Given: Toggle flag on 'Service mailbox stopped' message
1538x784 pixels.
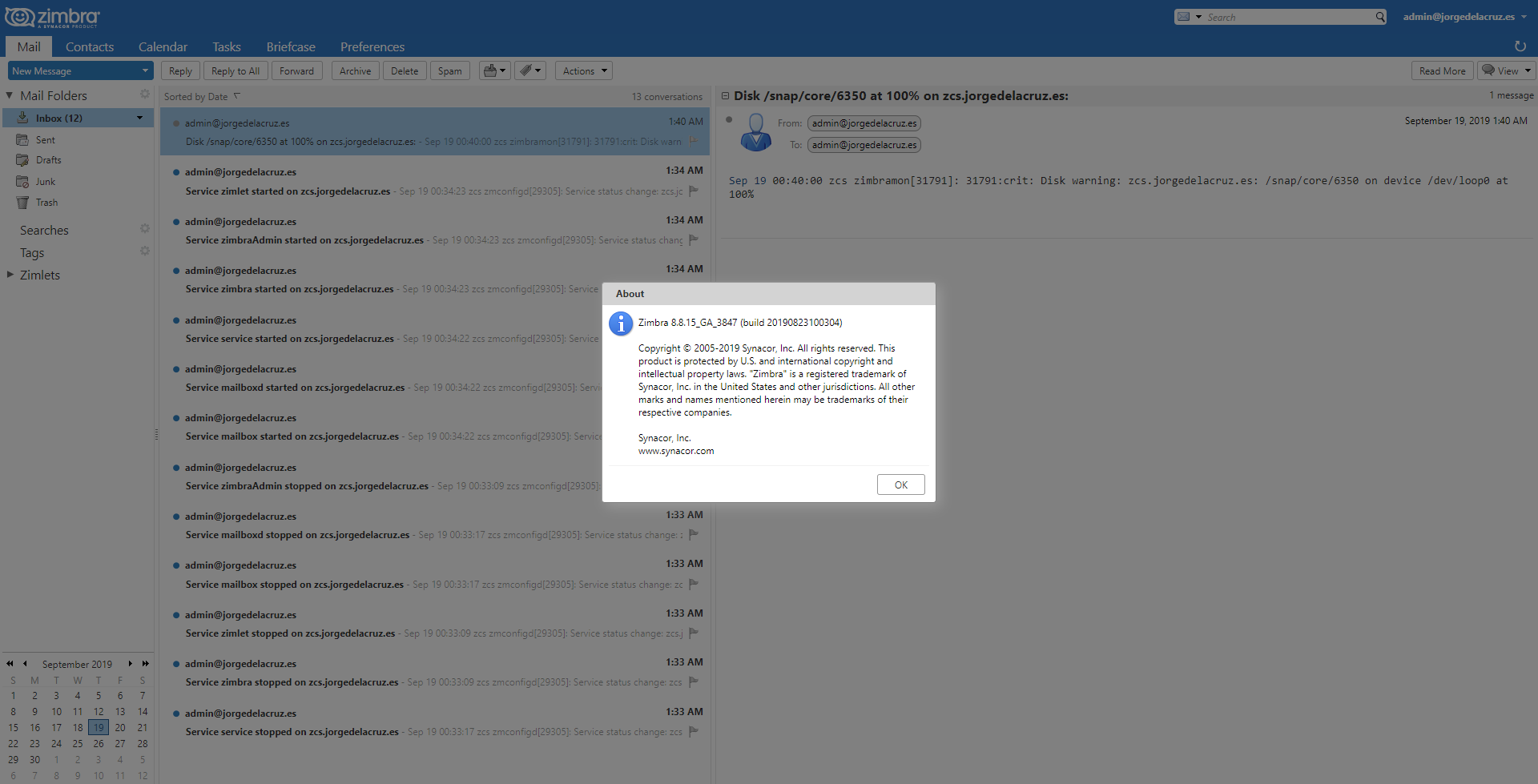Looking at the screenshot, I should pos(694,584).
